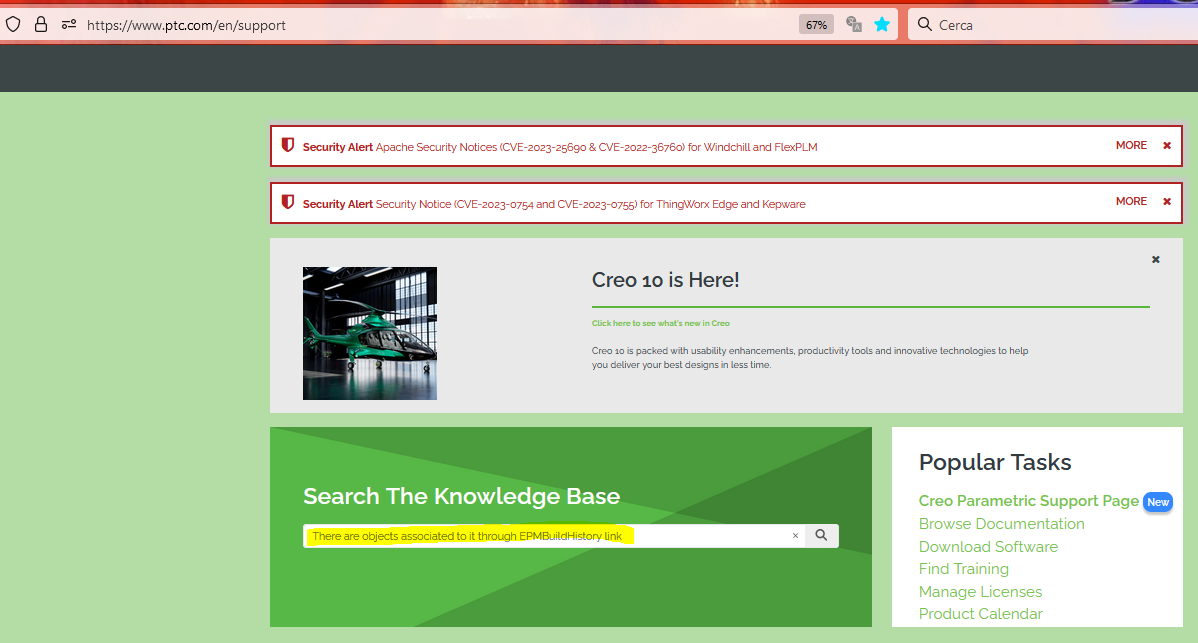
Task: Open the site permissions icon in address bar
Action: click(x=68, y=23)
